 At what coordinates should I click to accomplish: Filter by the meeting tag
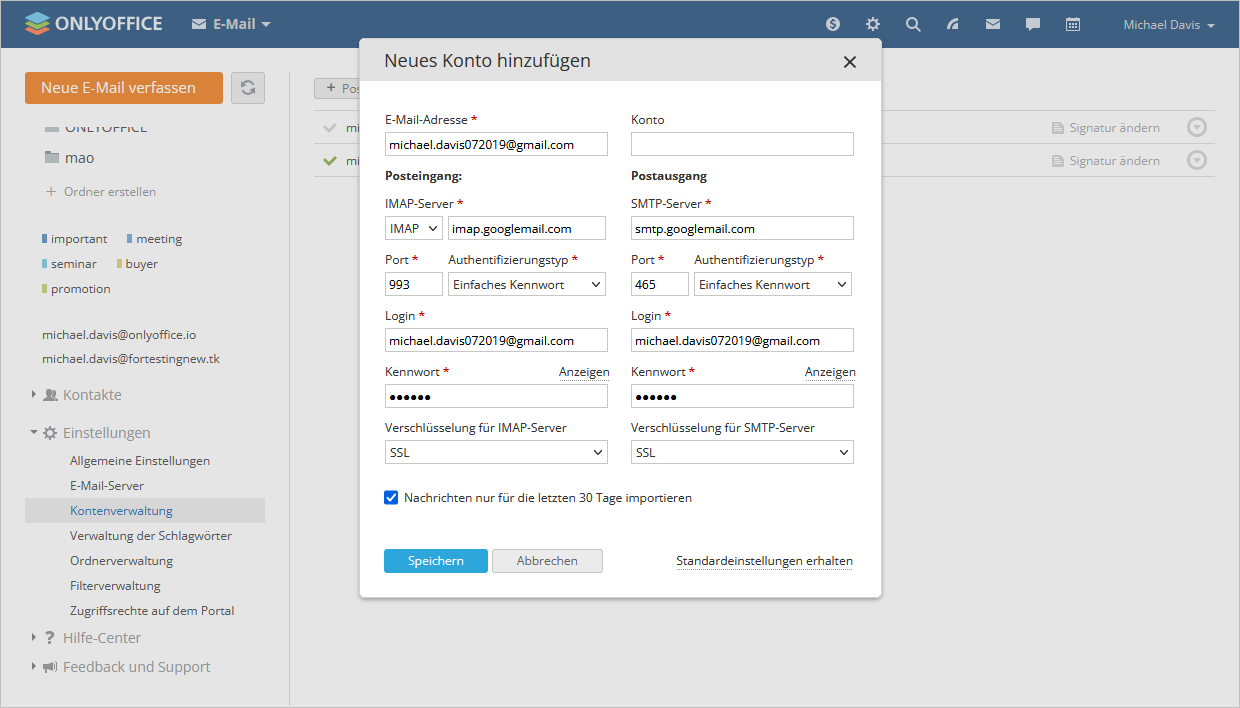pyautogui.click(x=155, y=239)
